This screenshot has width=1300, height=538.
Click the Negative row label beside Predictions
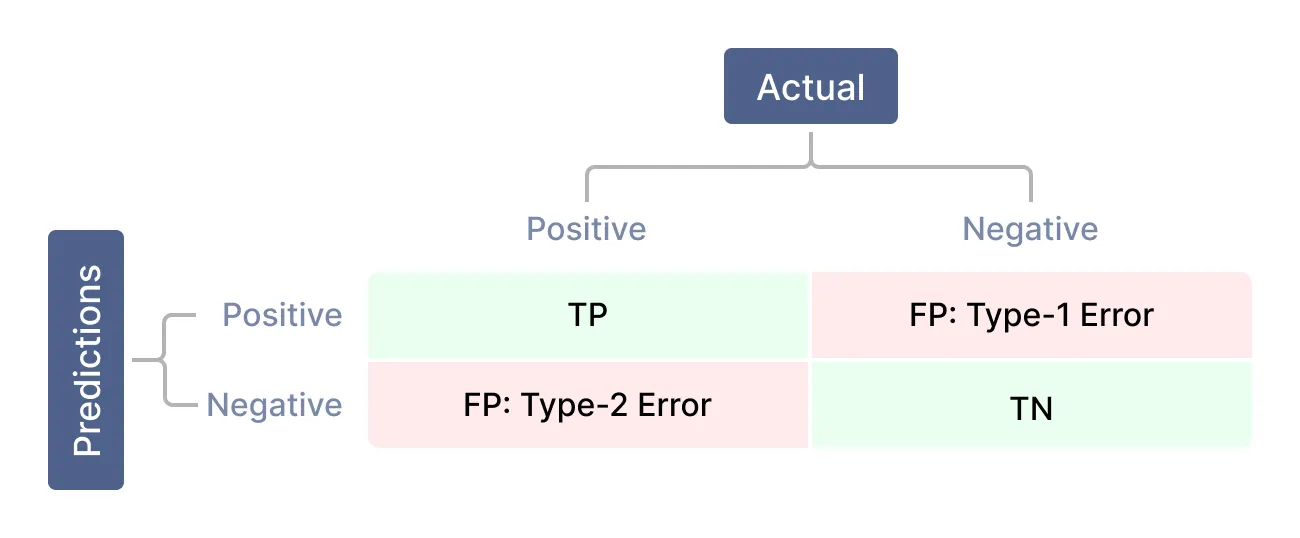(x=274, y=405)
